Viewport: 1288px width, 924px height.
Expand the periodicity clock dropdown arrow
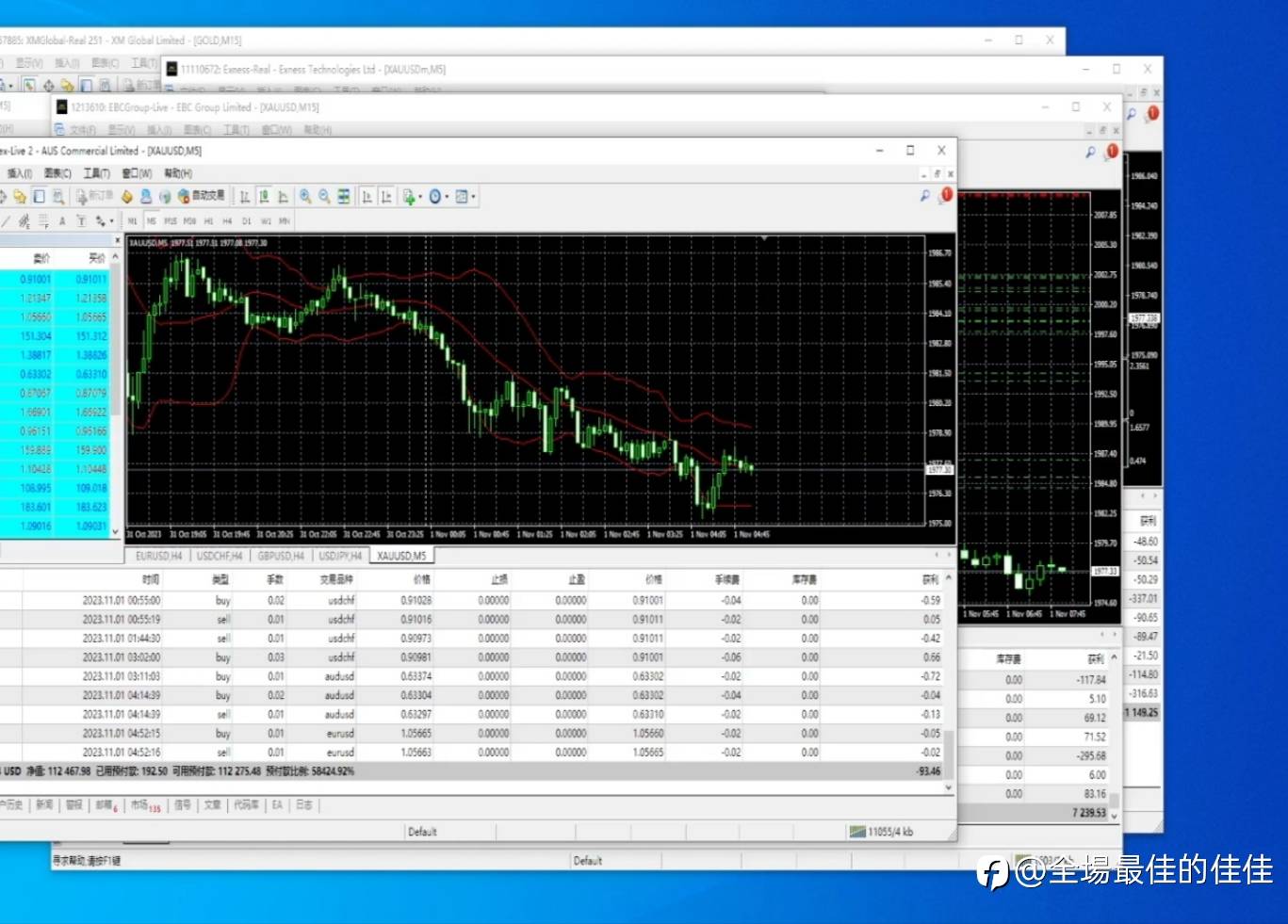click(447, 197)
